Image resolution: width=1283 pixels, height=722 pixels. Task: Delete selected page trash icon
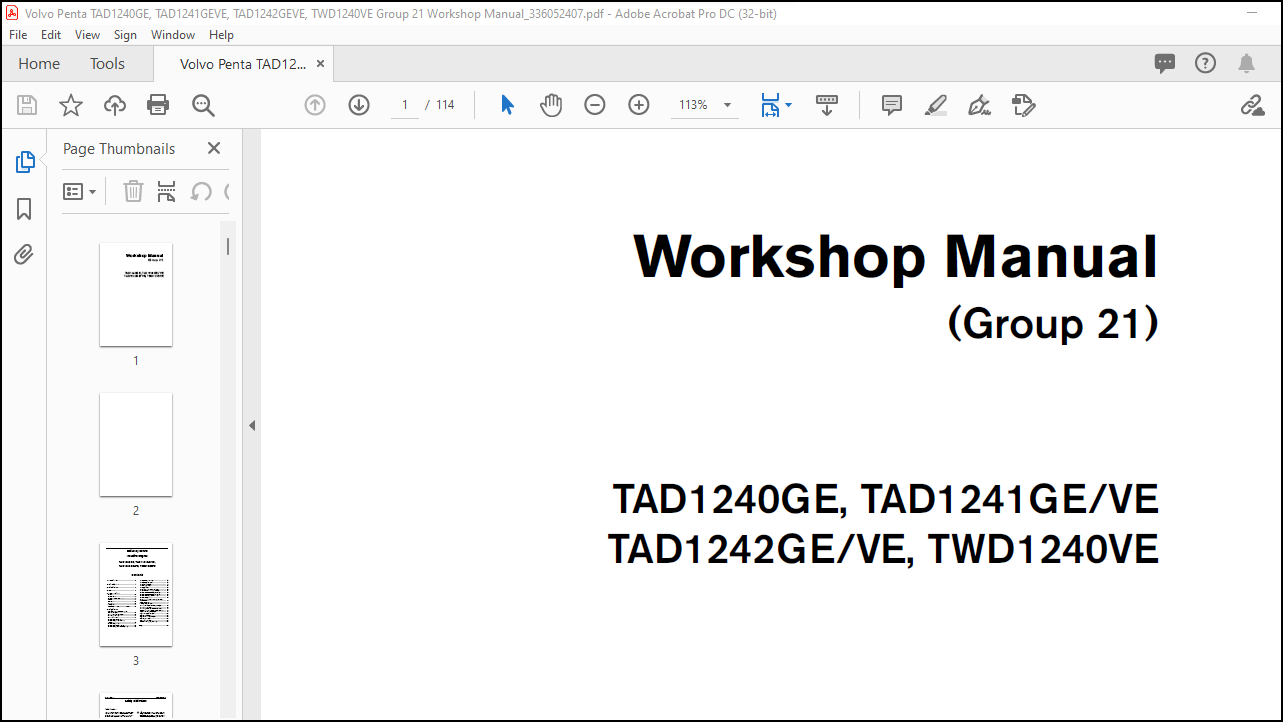[x=133, y=191]
